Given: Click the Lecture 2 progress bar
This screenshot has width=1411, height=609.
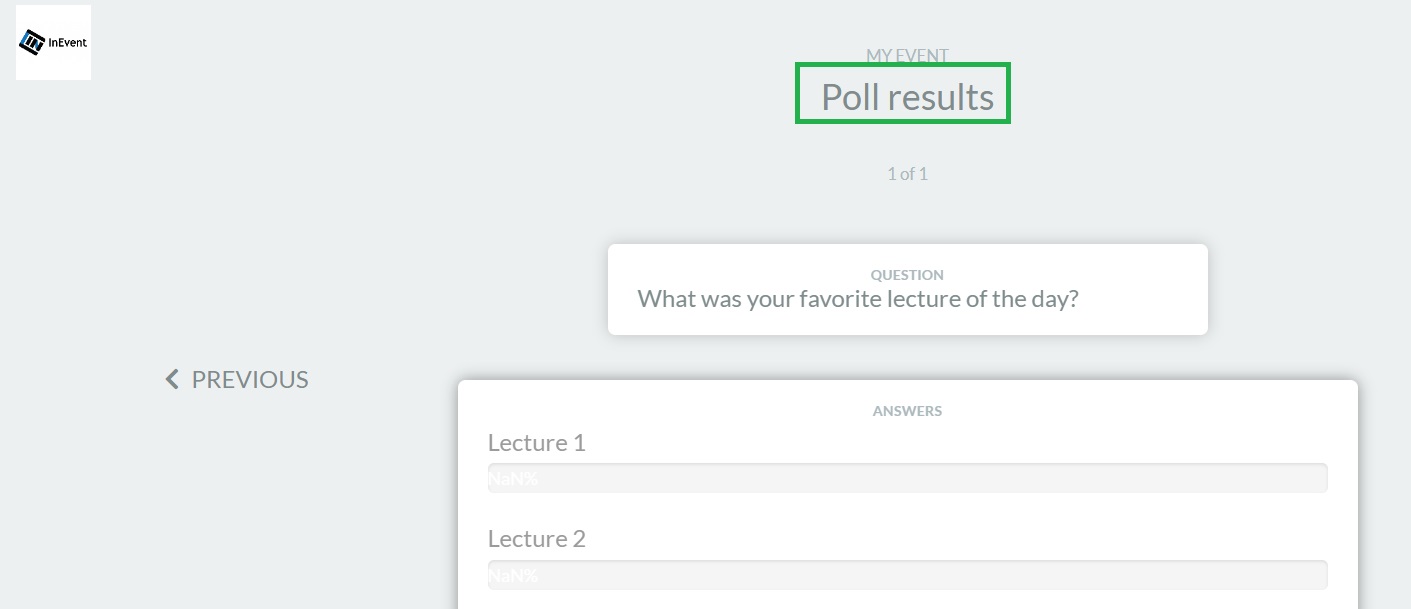Looking at the screenshot, I should coord(907,575).
